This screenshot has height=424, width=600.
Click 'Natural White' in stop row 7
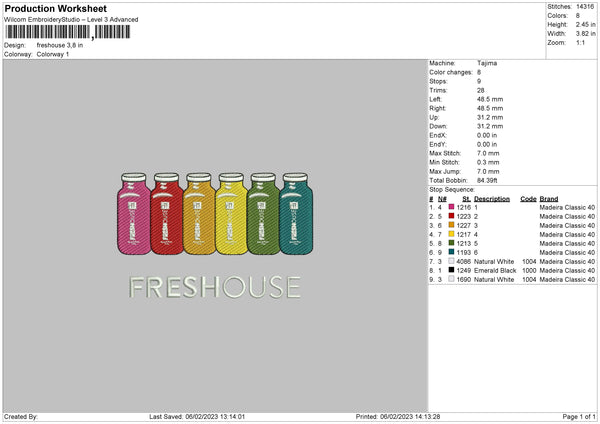[x=494, y=261]
